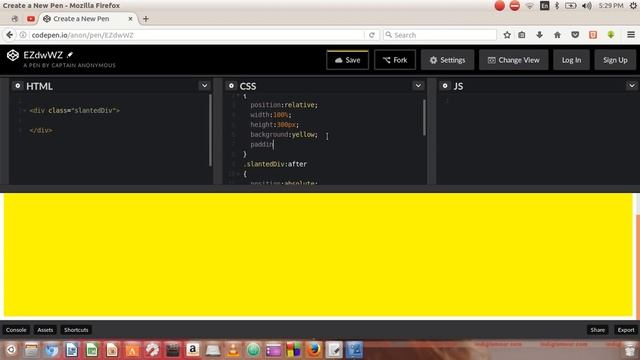640x360 pixels.
Task: Close the Create a New Pen tab
Action: click(130, 19)
